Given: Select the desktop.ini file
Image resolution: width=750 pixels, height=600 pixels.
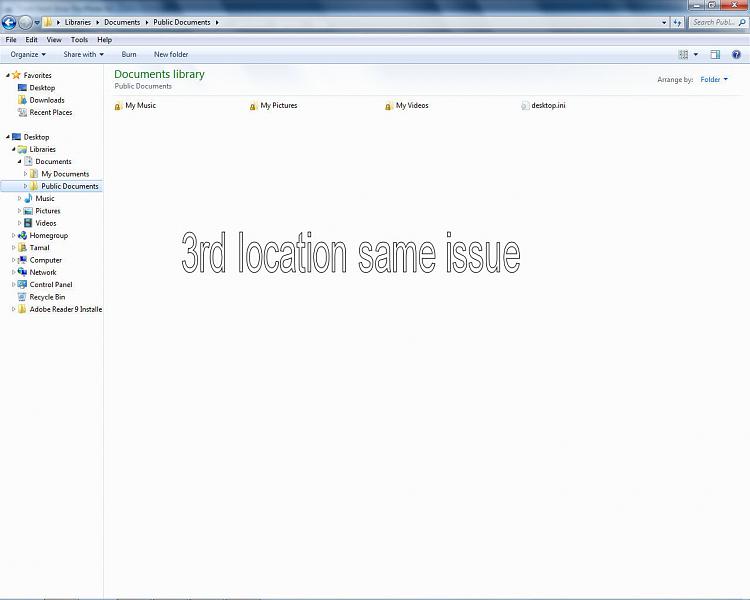Looking at the screenshot, I should tap(543, 106).
